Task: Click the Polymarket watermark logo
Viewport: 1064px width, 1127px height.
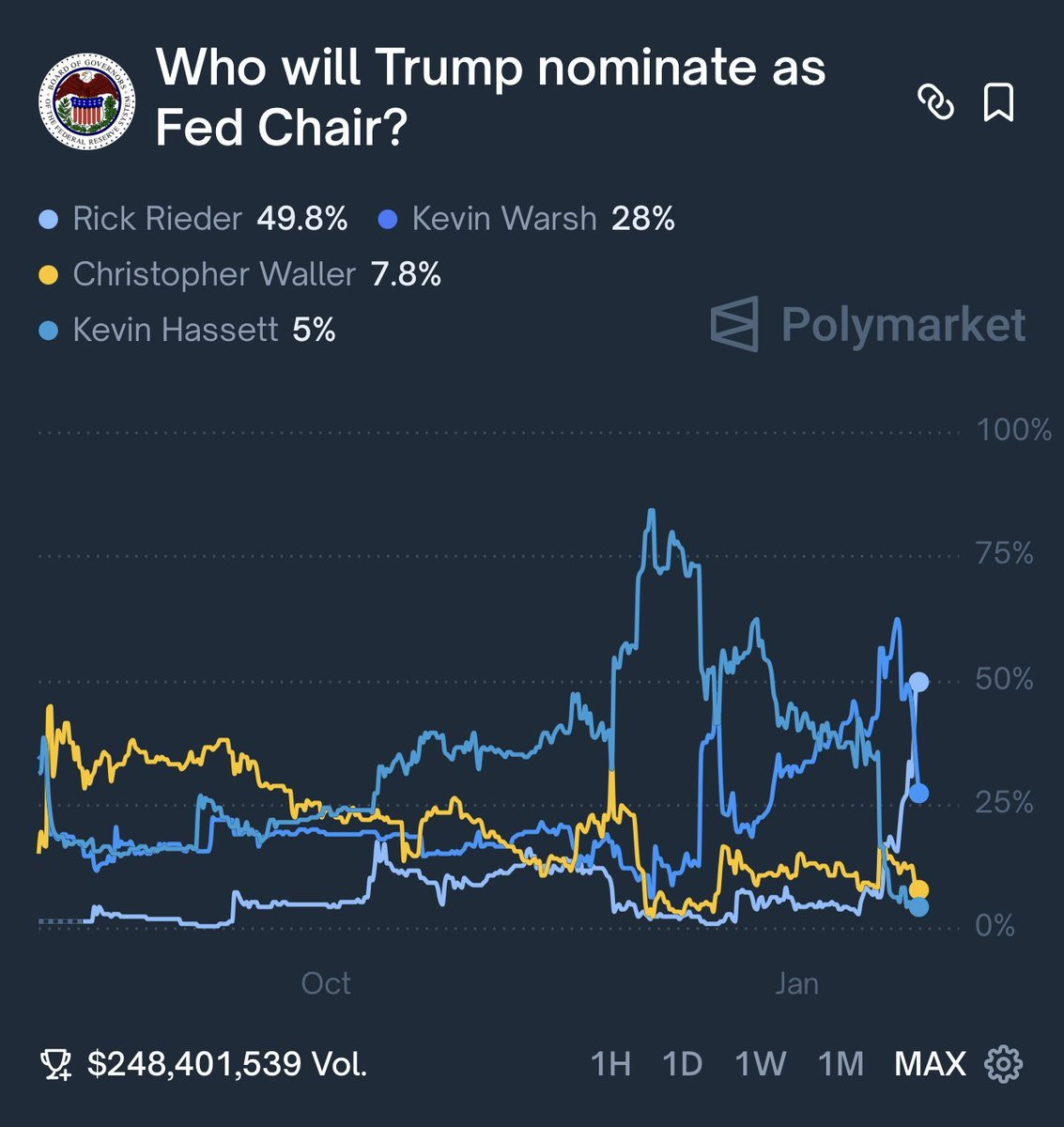Action: [868, 325]
